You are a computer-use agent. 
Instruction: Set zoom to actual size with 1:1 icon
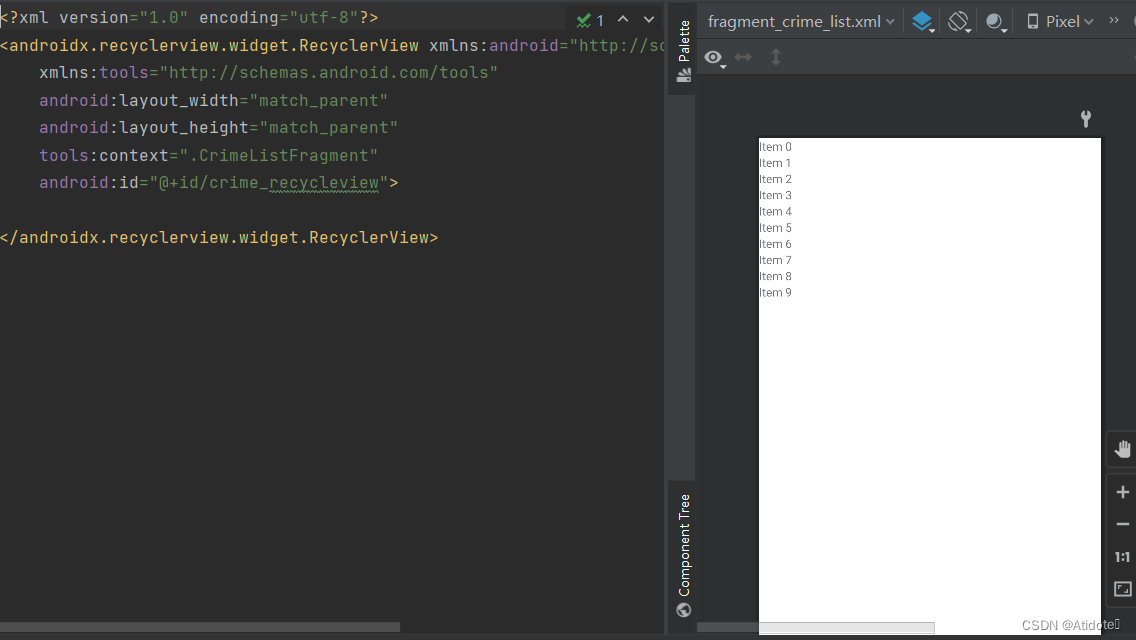click(1121, 557)
